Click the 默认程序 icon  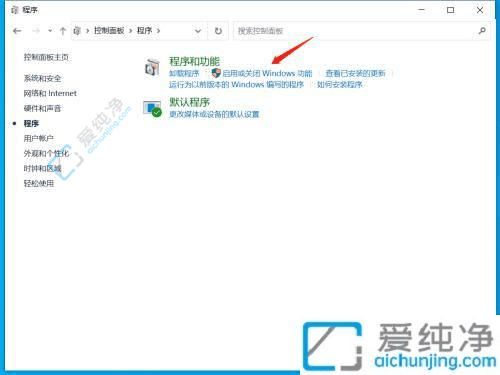pyautogui.click(x=152, y=108)
